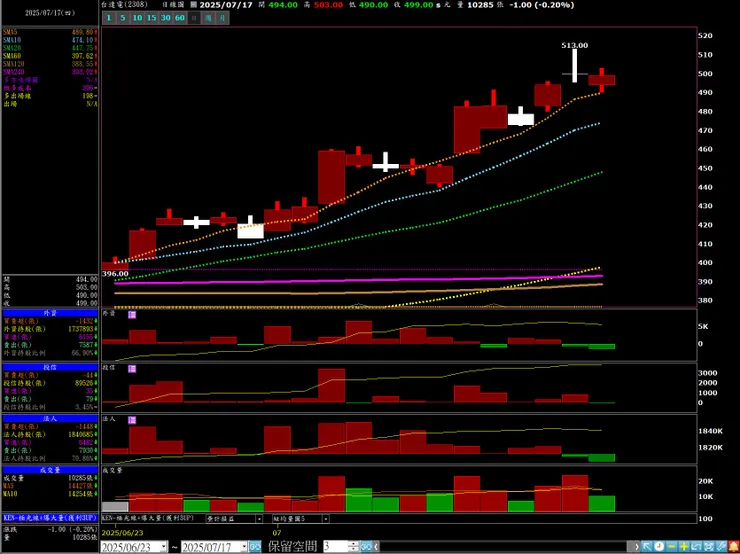The height and width of the screenshot is (554, 740).
Task: Click the blue 成交量 panel header
Action: click(50, 470)
